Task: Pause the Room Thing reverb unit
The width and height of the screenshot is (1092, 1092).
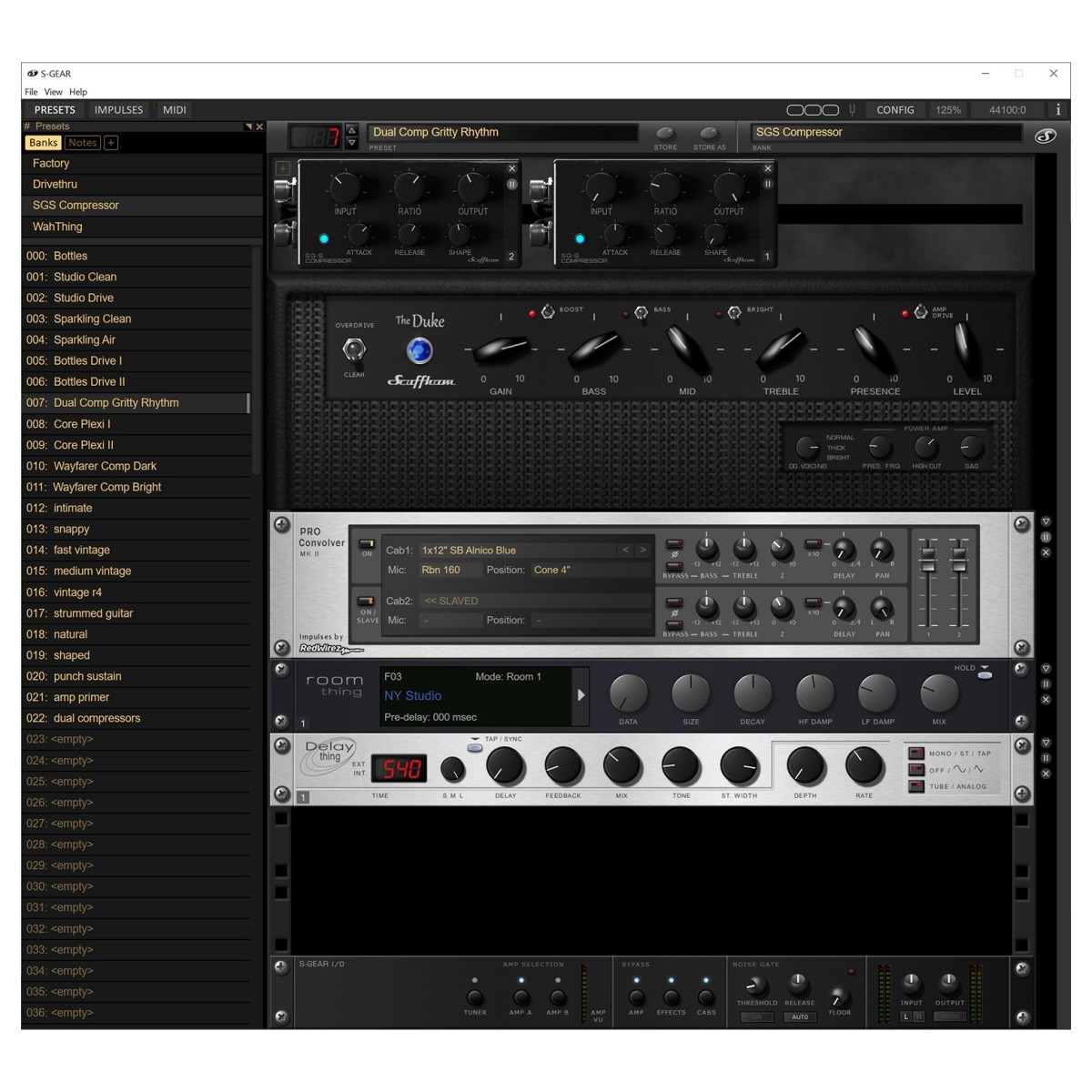Action: (x=1046, y=684)
